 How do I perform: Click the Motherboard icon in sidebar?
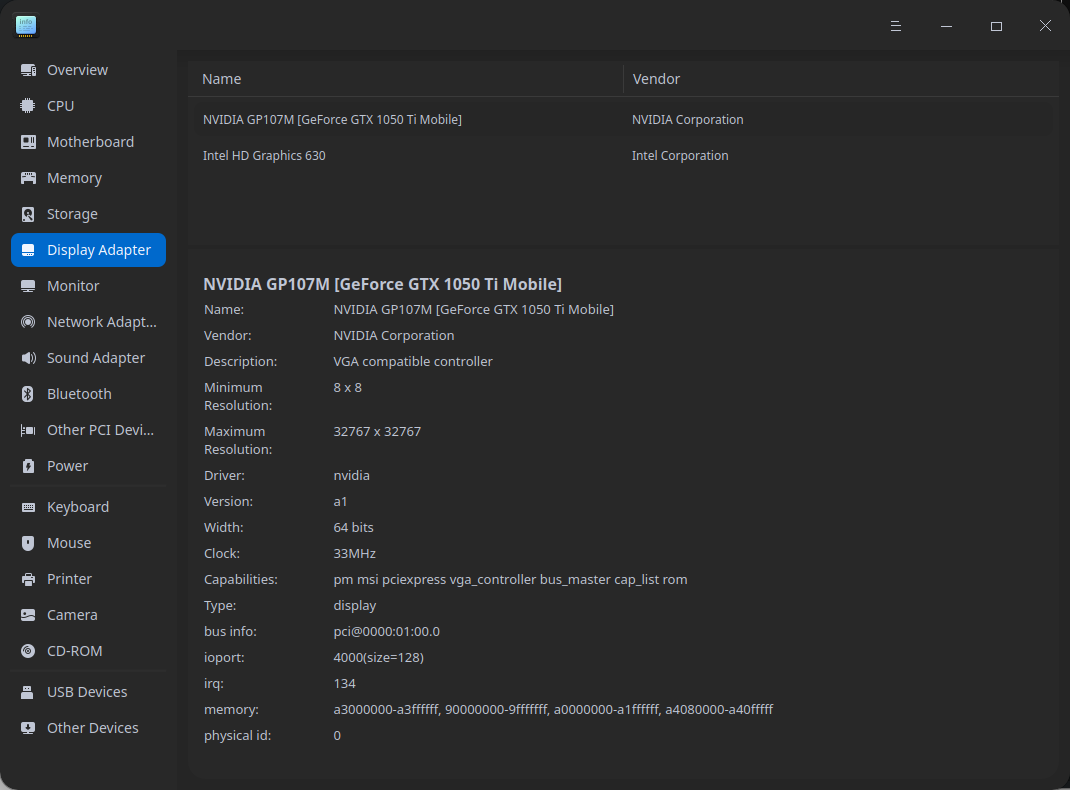pos(28,142)
